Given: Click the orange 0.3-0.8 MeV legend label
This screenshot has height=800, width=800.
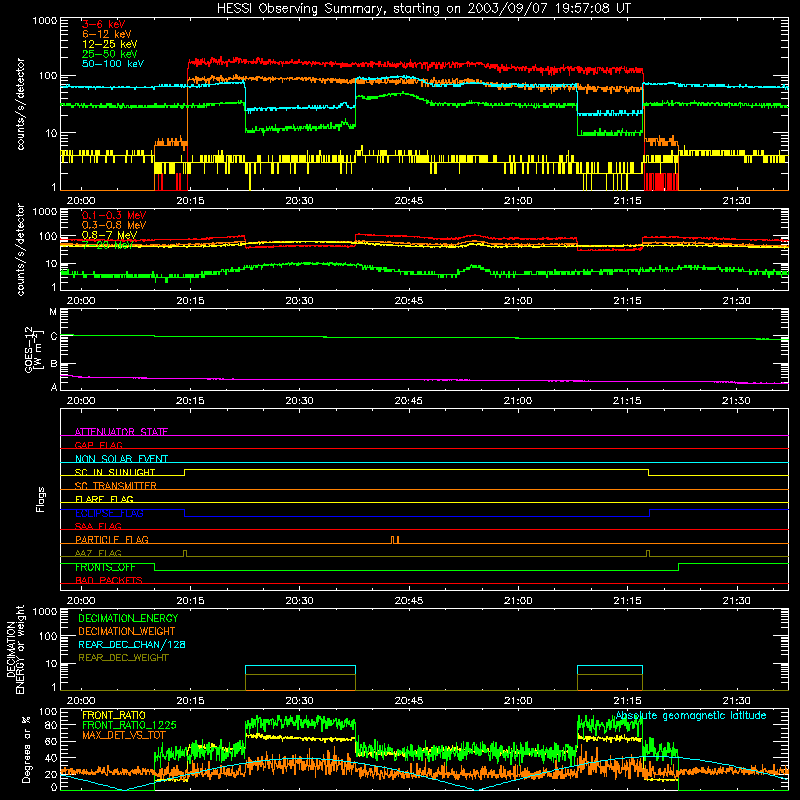Looking at the screenshot, I should (x=114, y=225).
